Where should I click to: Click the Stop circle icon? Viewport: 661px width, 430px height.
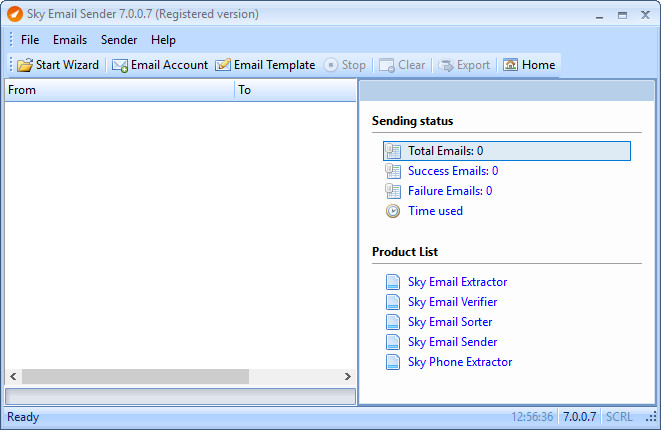tap(331, 65)
